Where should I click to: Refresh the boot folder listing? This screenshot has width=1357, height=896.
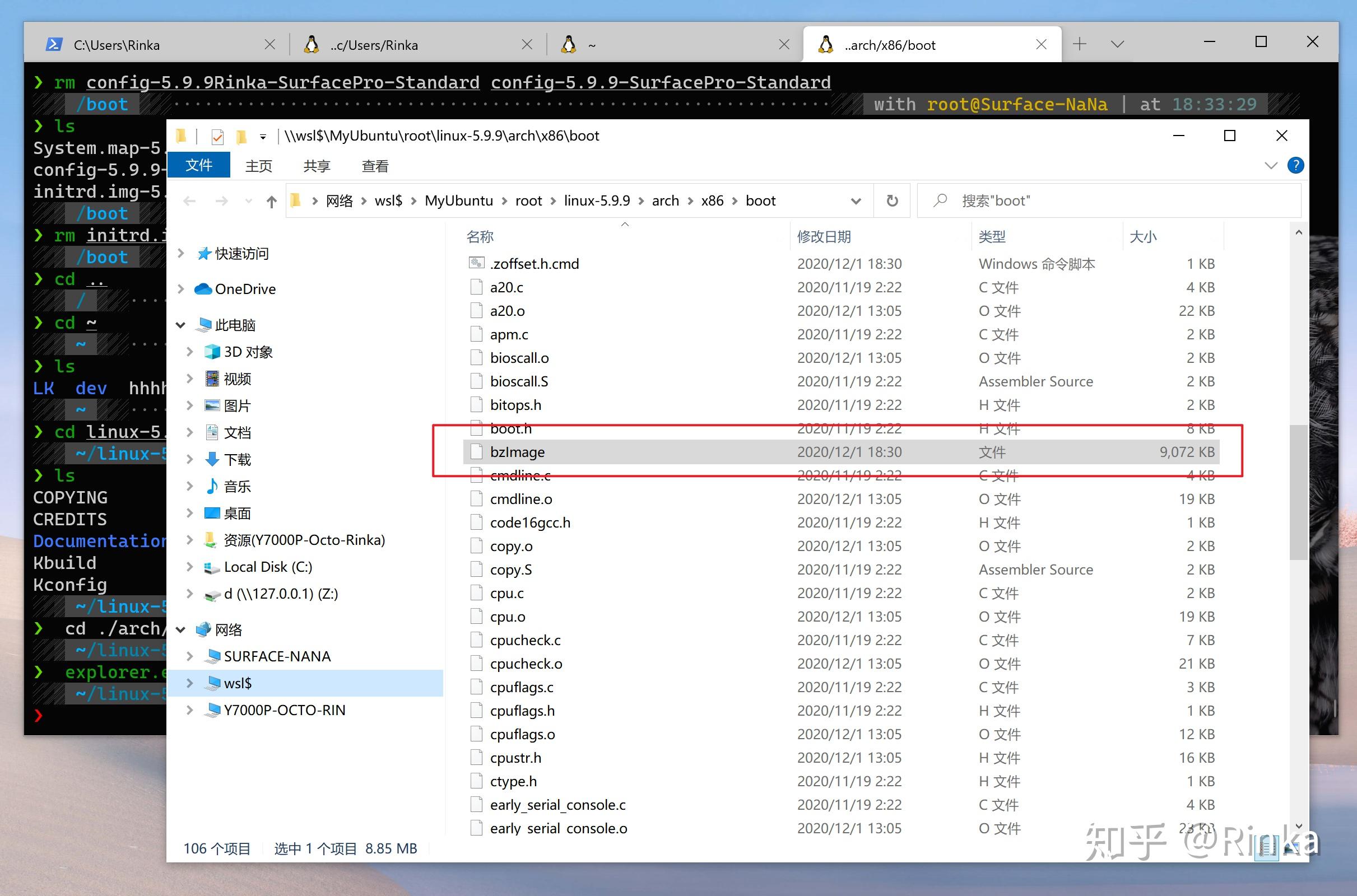[892, 201]
